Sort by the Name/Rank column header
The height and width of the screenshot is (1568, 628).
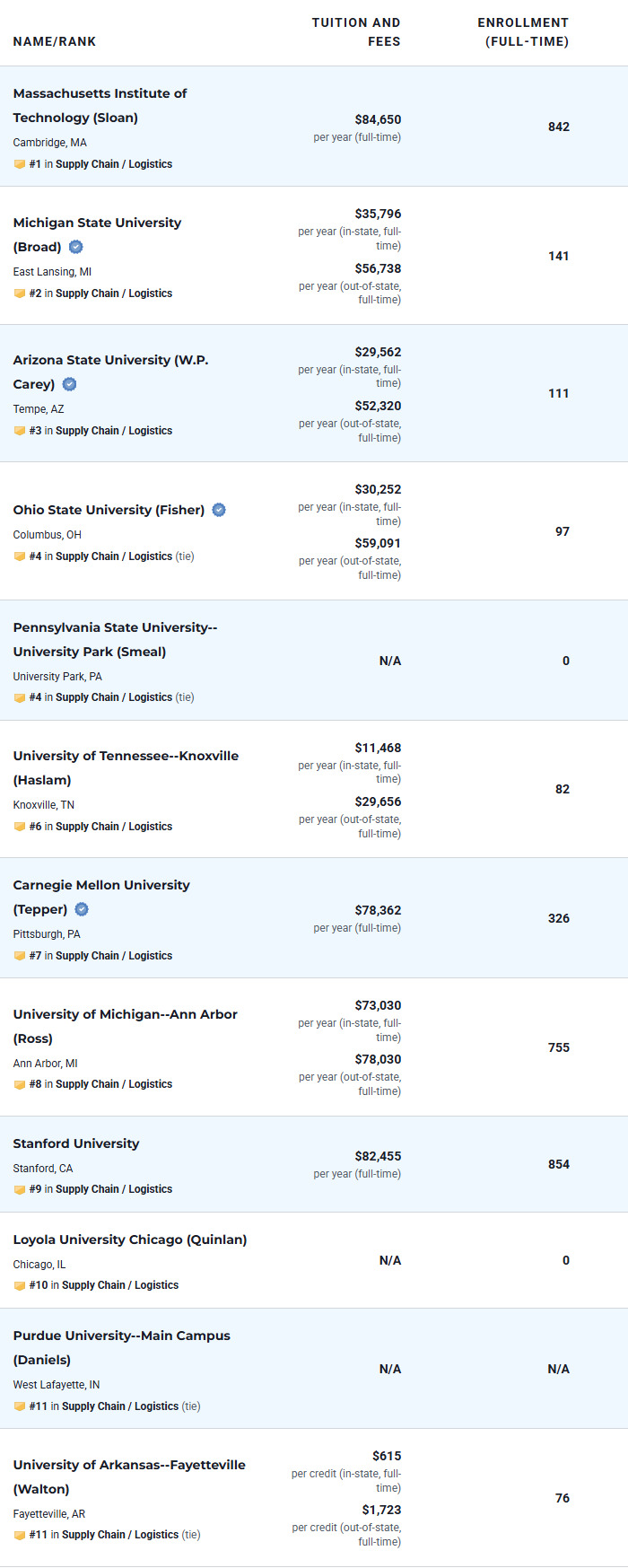click(55, 41)
